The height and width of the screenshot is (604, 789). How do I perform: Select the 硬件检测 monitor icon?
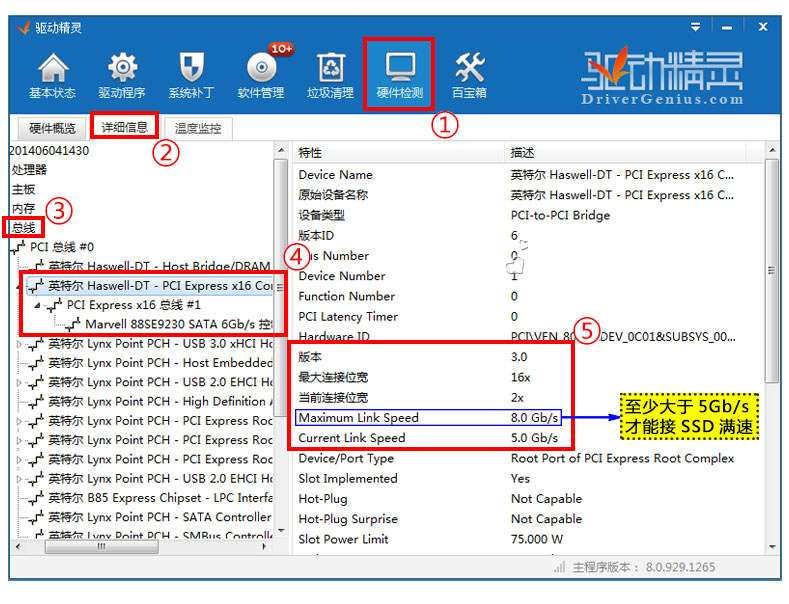point(400,74)
